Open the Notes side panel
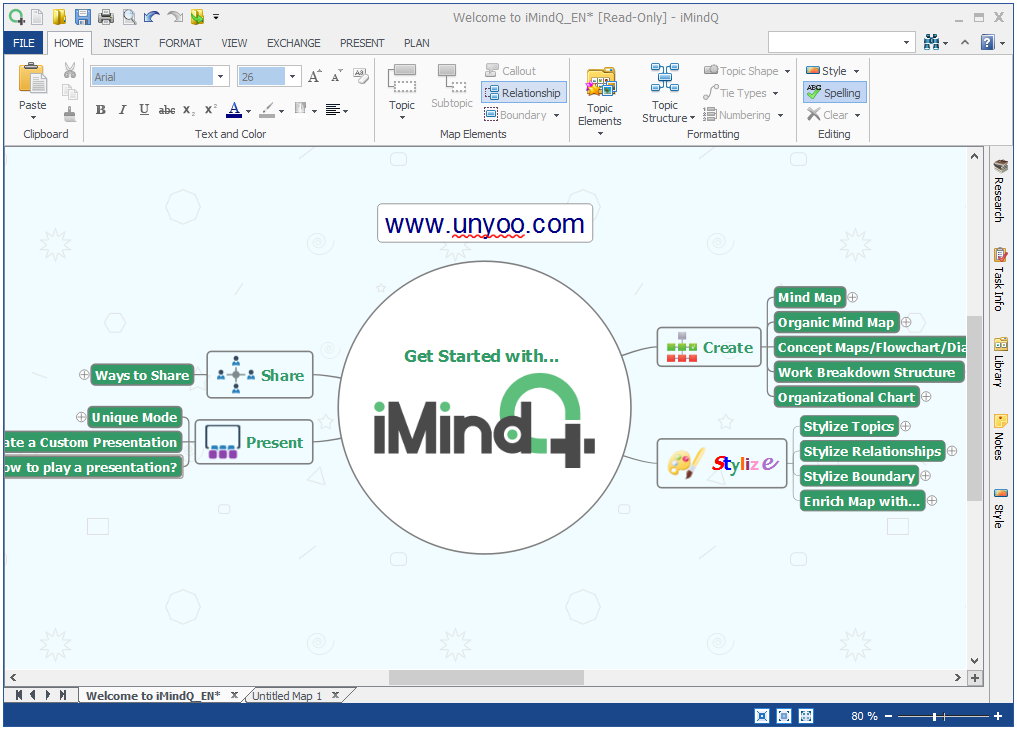 [x=999, y=437]
